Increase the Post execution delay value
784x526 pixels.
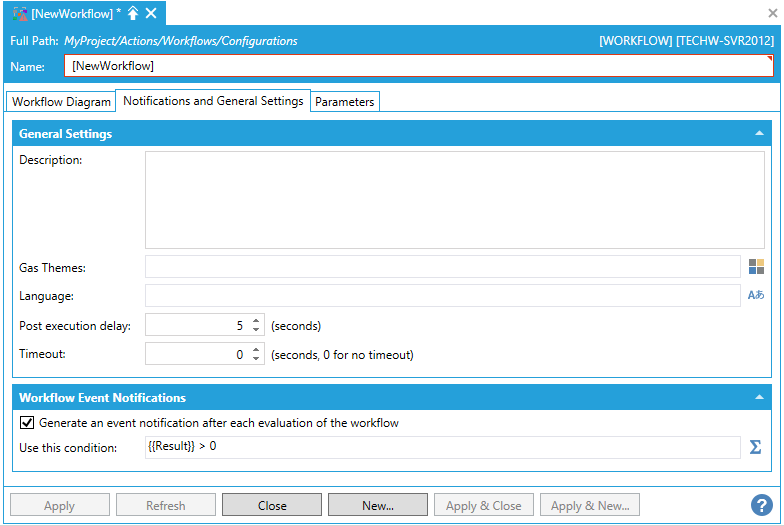(257, 321)
